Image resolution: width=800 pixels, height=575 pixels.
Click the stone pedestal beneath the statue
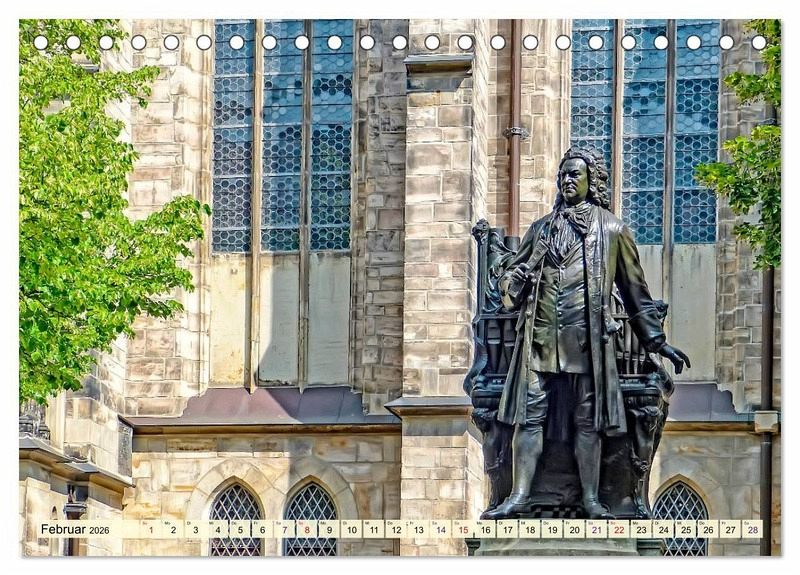pyautogui.click(x=555, y=546)
